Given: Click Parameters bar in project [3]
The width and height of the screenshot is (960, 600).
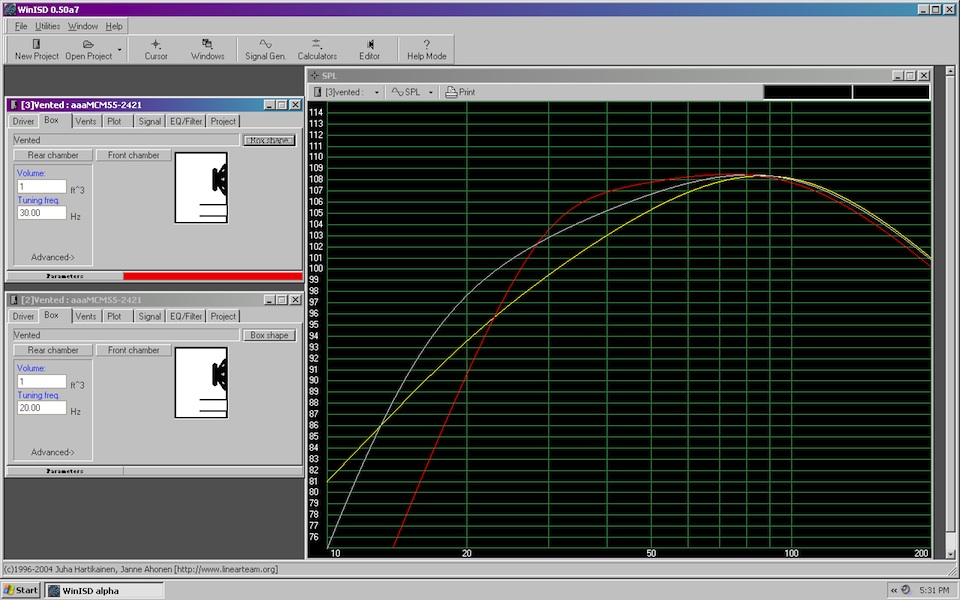Looking at the screenshot, I should point(65,276).
